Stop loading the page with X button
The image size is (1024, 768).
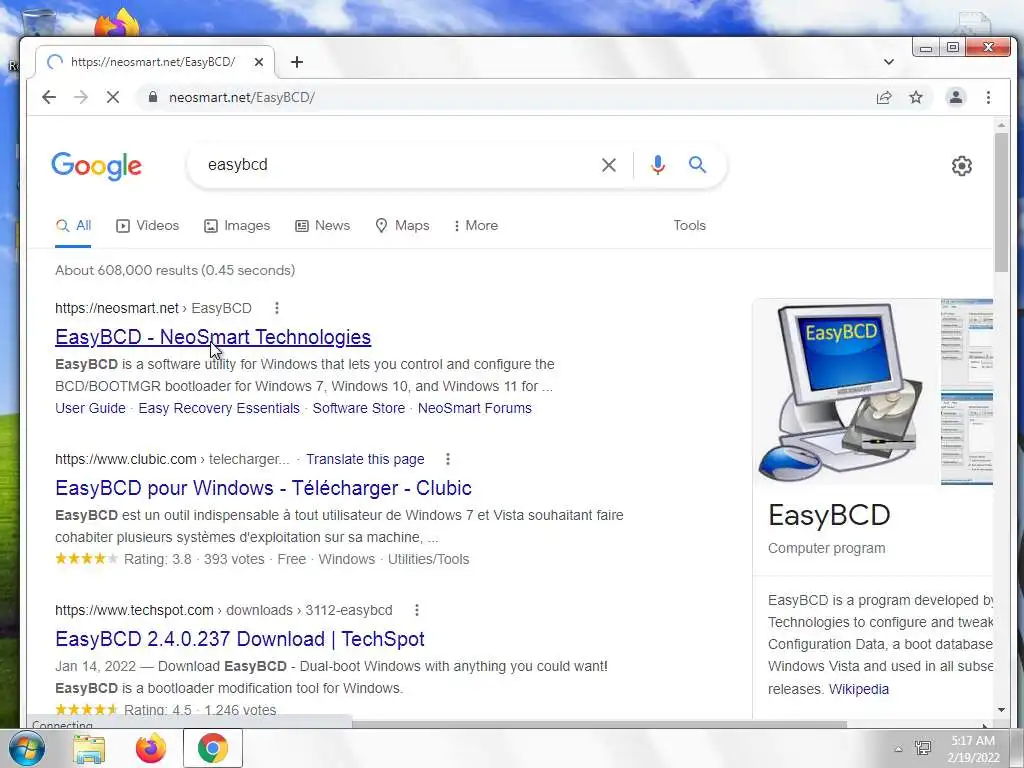113,97
